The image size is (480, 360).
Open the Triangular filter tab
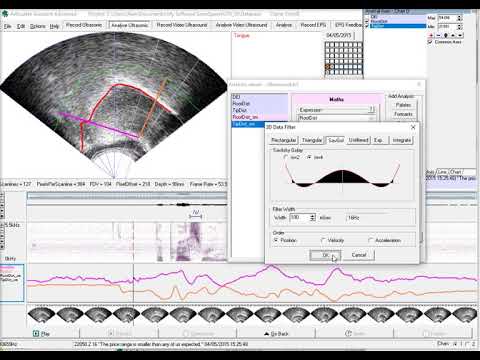312,140
